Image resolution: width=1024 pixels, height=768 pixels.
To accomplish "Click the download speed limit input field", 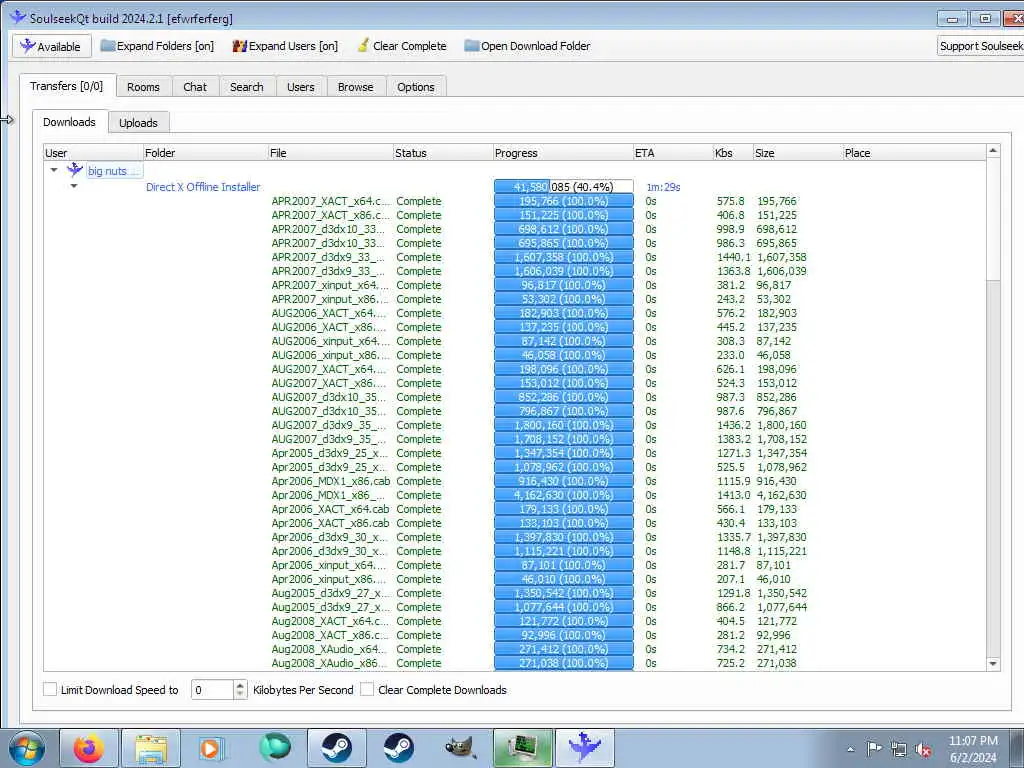I will click(x=212, y=690).
